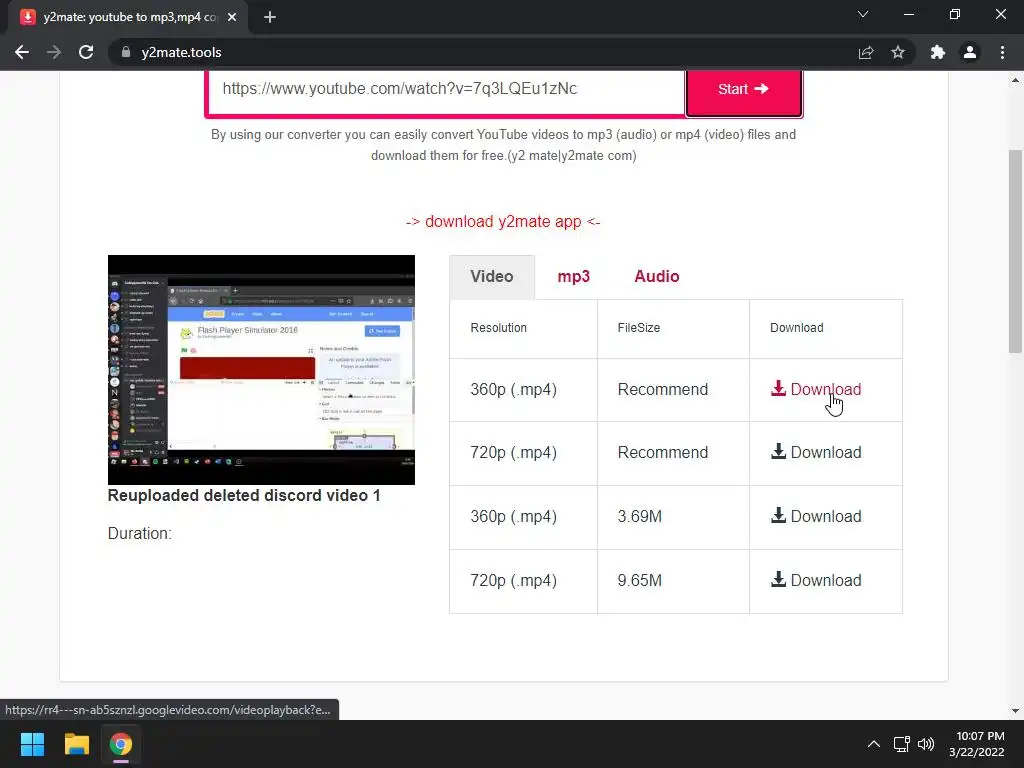The height and width of the screenshot is (768, 1024).
Task: Switch to the mp3 tab
Action: coord(573,276)
